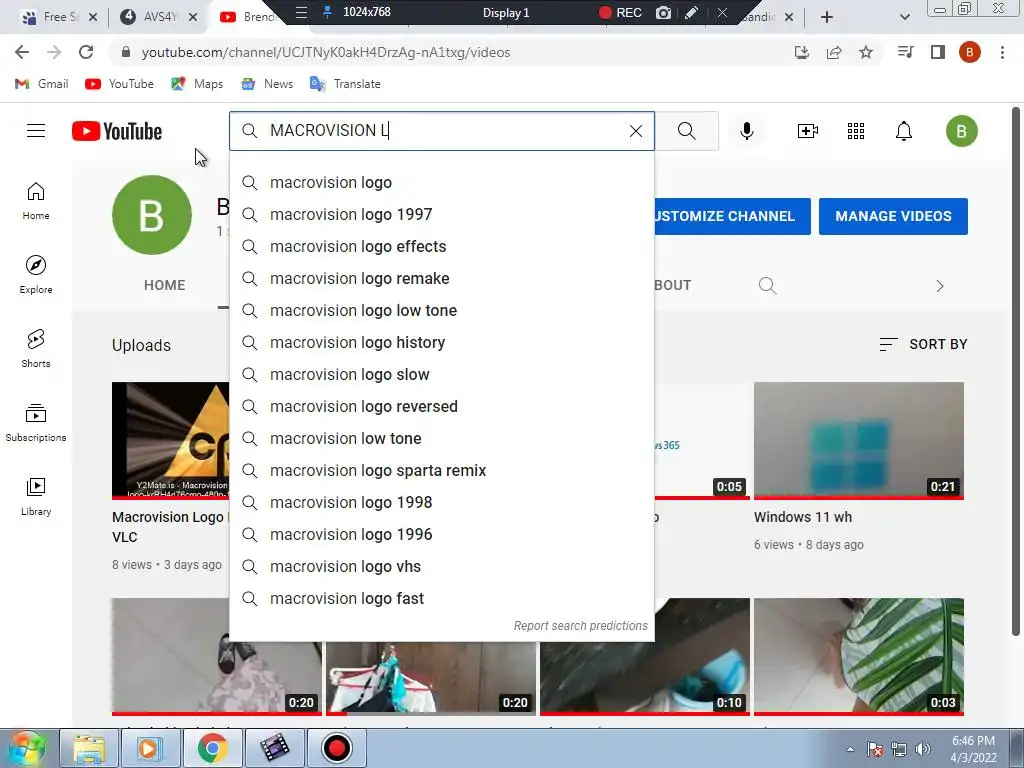The width and height of the screenshot is (1024, 768).
Task: Open the Windows Start button
Action: 27,748
